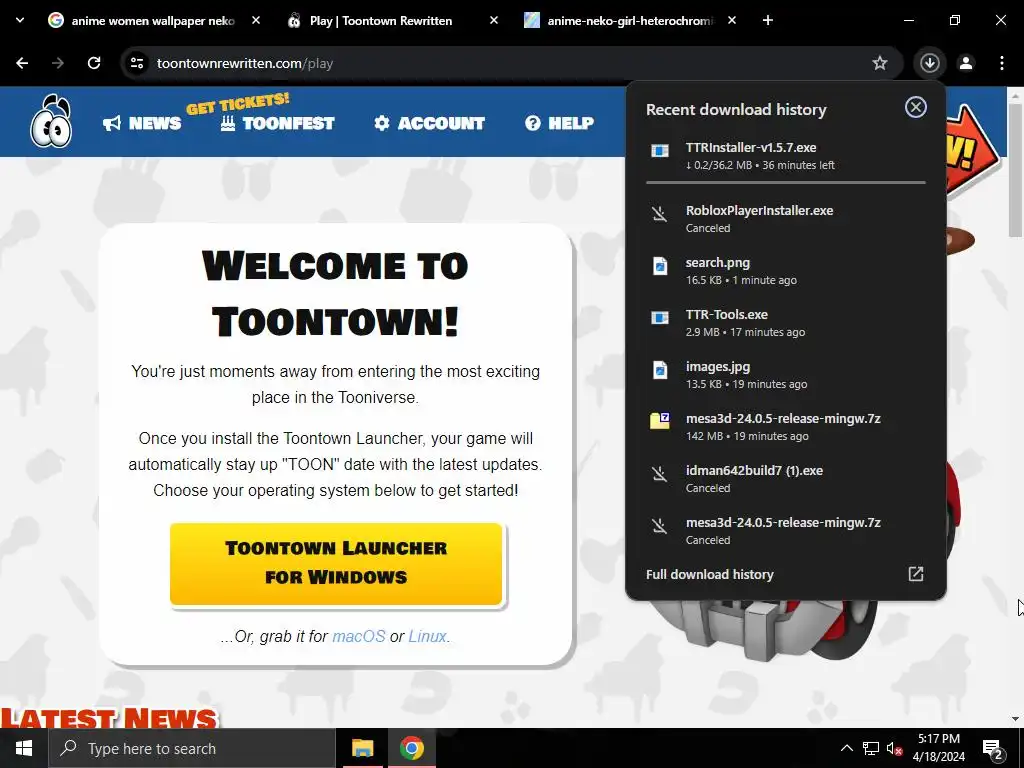Open the notification center icon
The height and width of the screenshot is (768, 1024).
coord(993,749)
